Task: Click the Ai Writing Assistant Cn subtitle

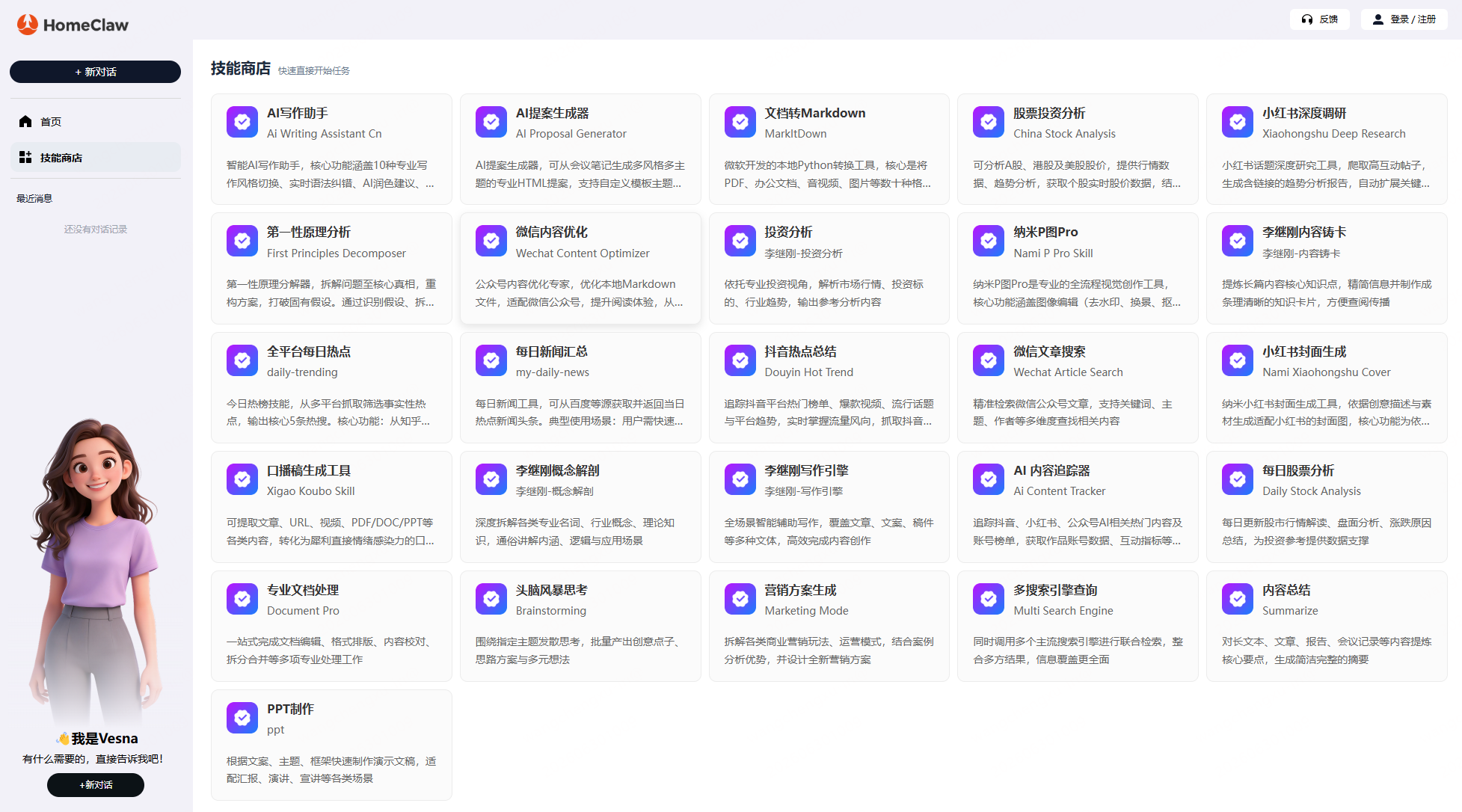Action: pyautogui.click(x=325, y=134)
